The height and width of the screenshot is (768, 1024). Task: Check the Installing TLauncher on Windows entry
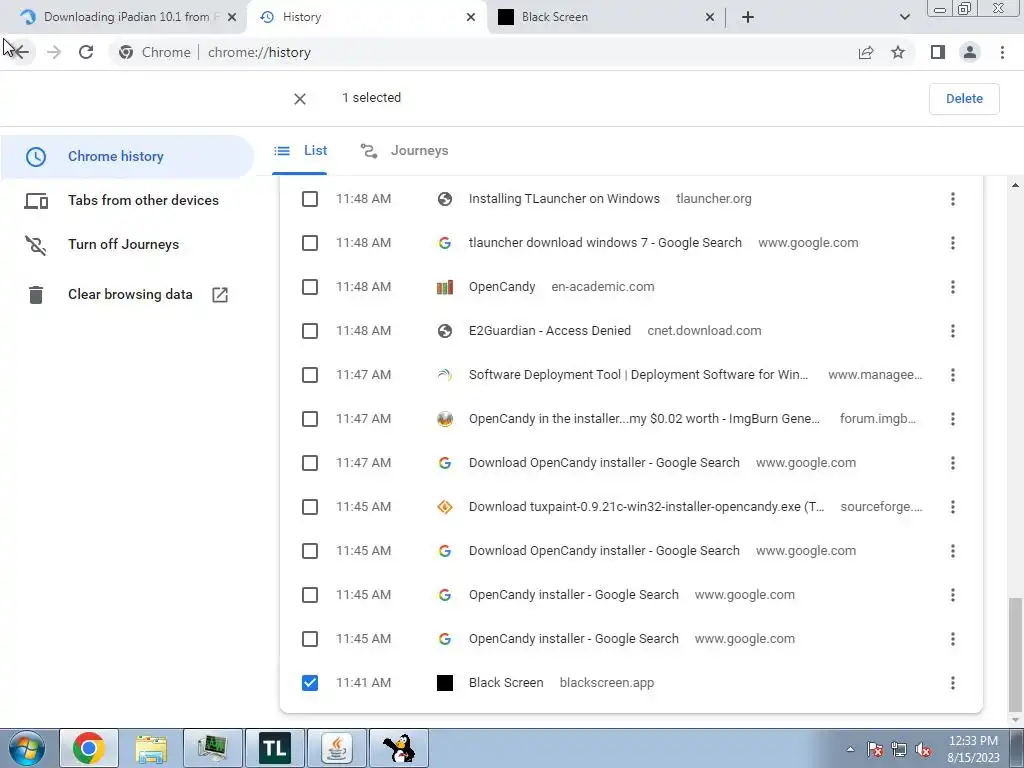[x=310, y=199]
